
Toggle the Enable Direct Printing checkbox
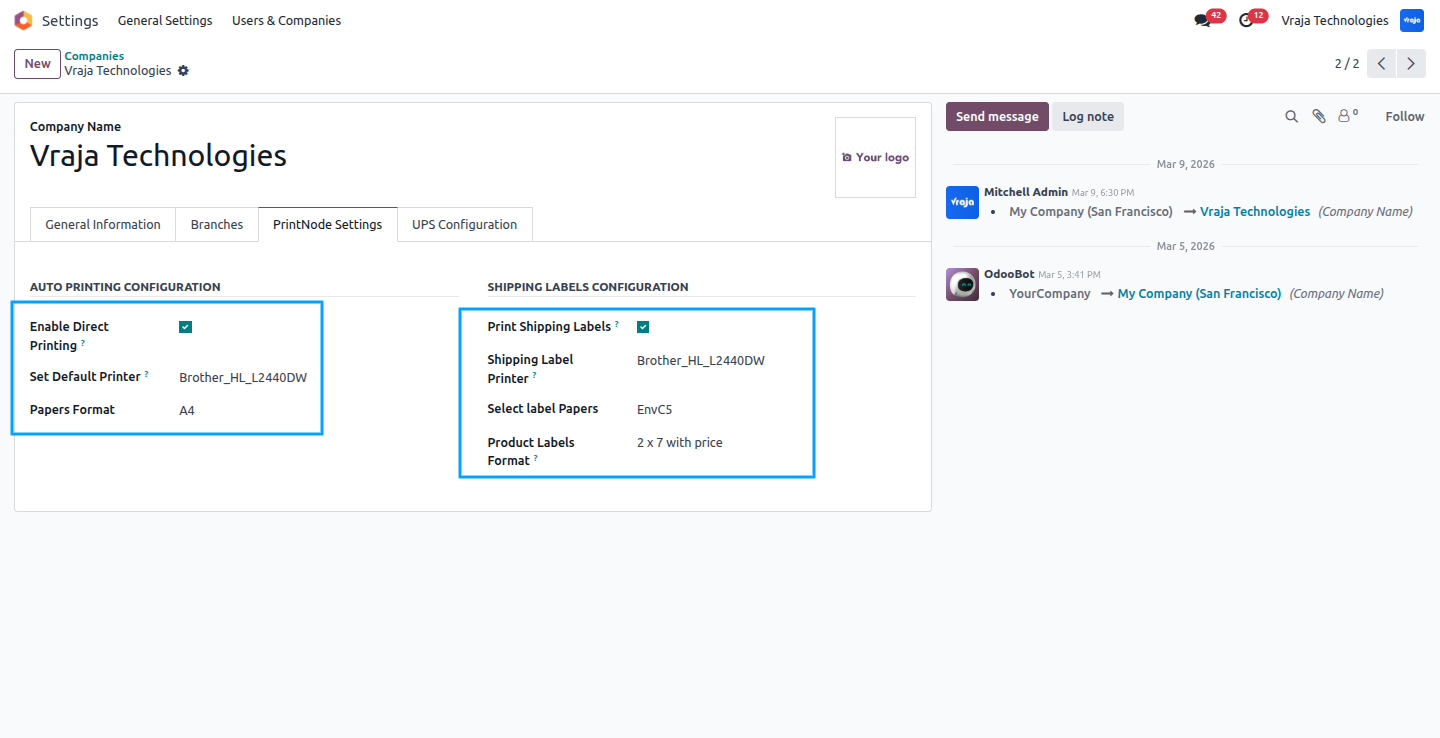(185, 327)
